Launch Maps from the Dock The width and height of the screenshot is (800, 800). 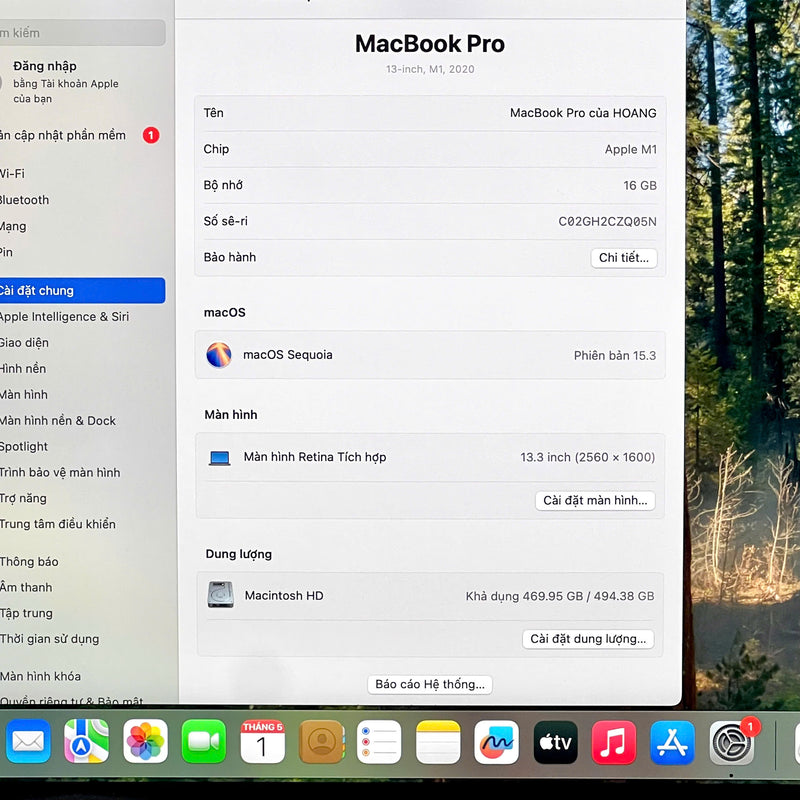coord(86,741)
